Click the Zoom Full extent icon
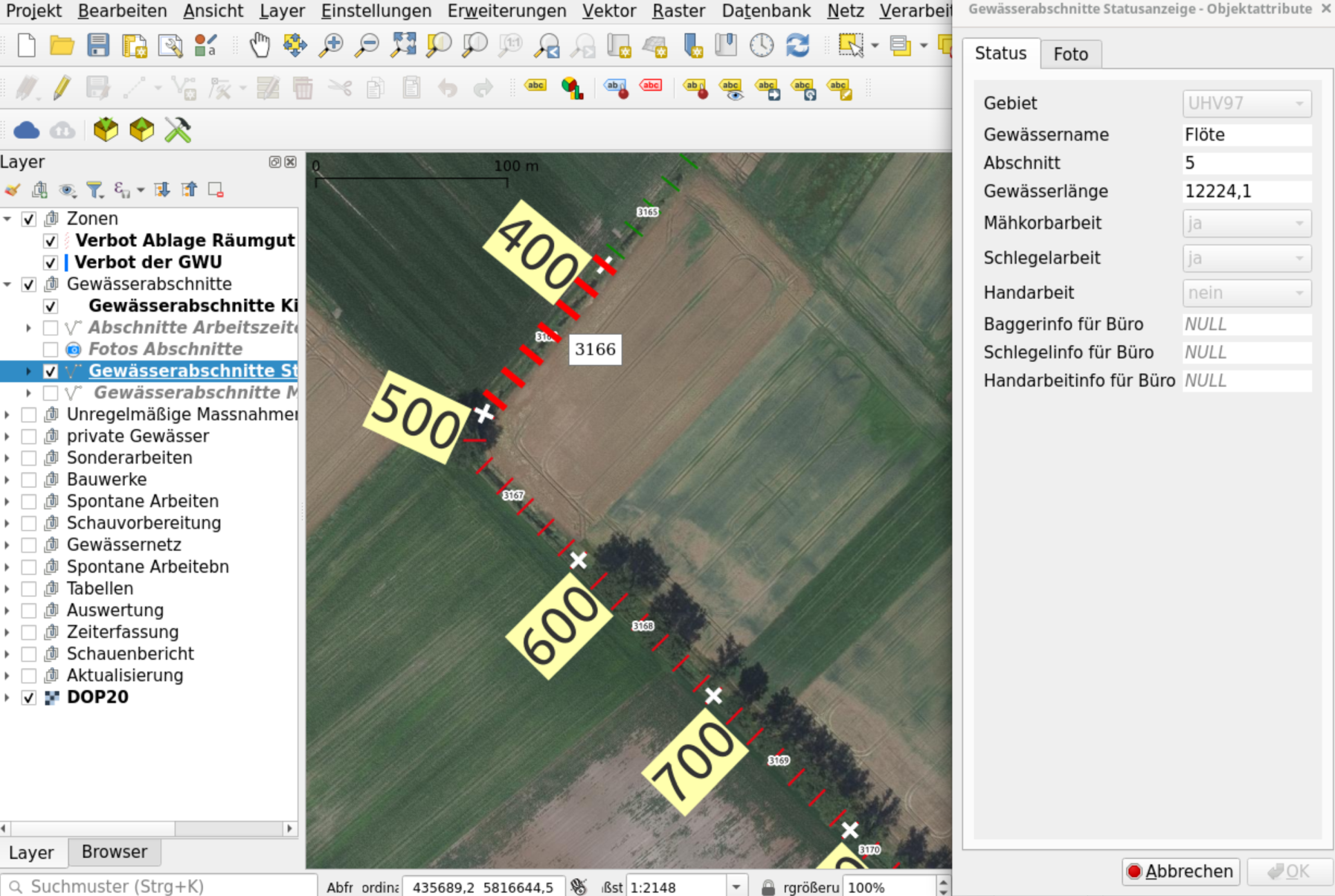 point(403,45)
